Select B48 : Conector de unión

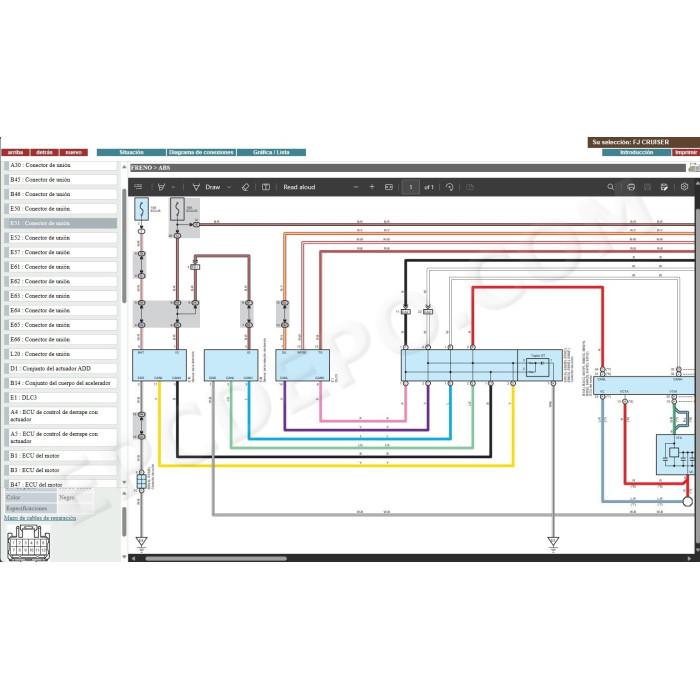point(62,194)
